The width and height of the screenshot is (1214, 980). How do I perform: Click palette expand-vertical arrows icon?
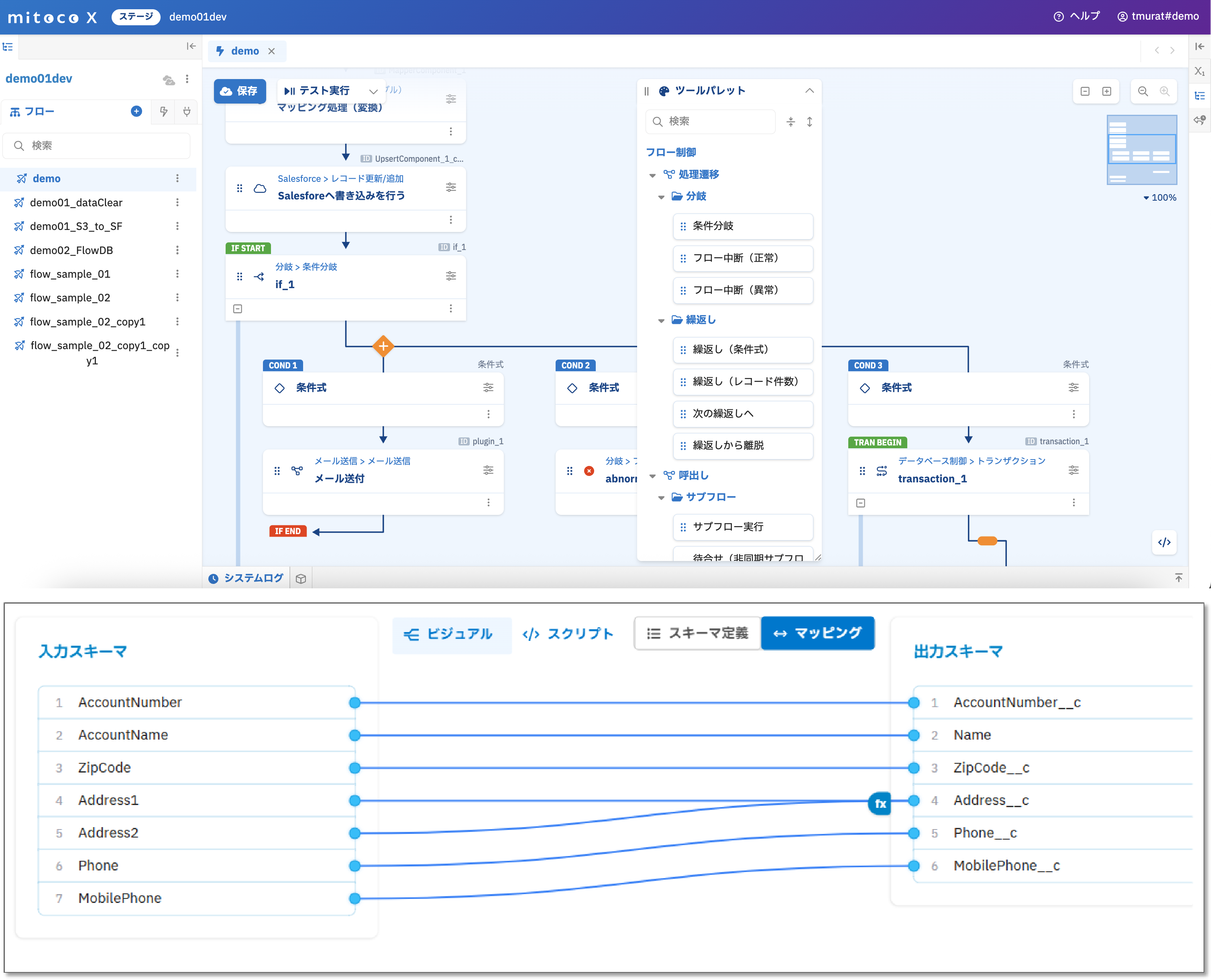coord(810,122)
